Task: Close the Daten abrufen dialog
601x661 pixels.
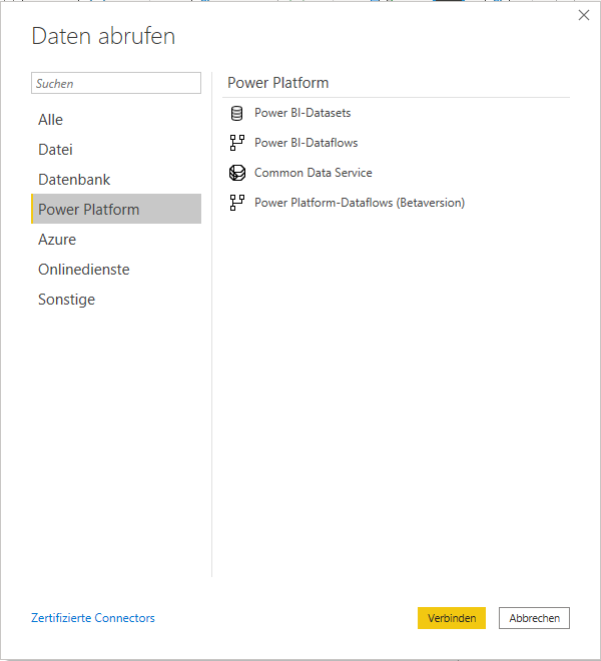Action: 584,15
